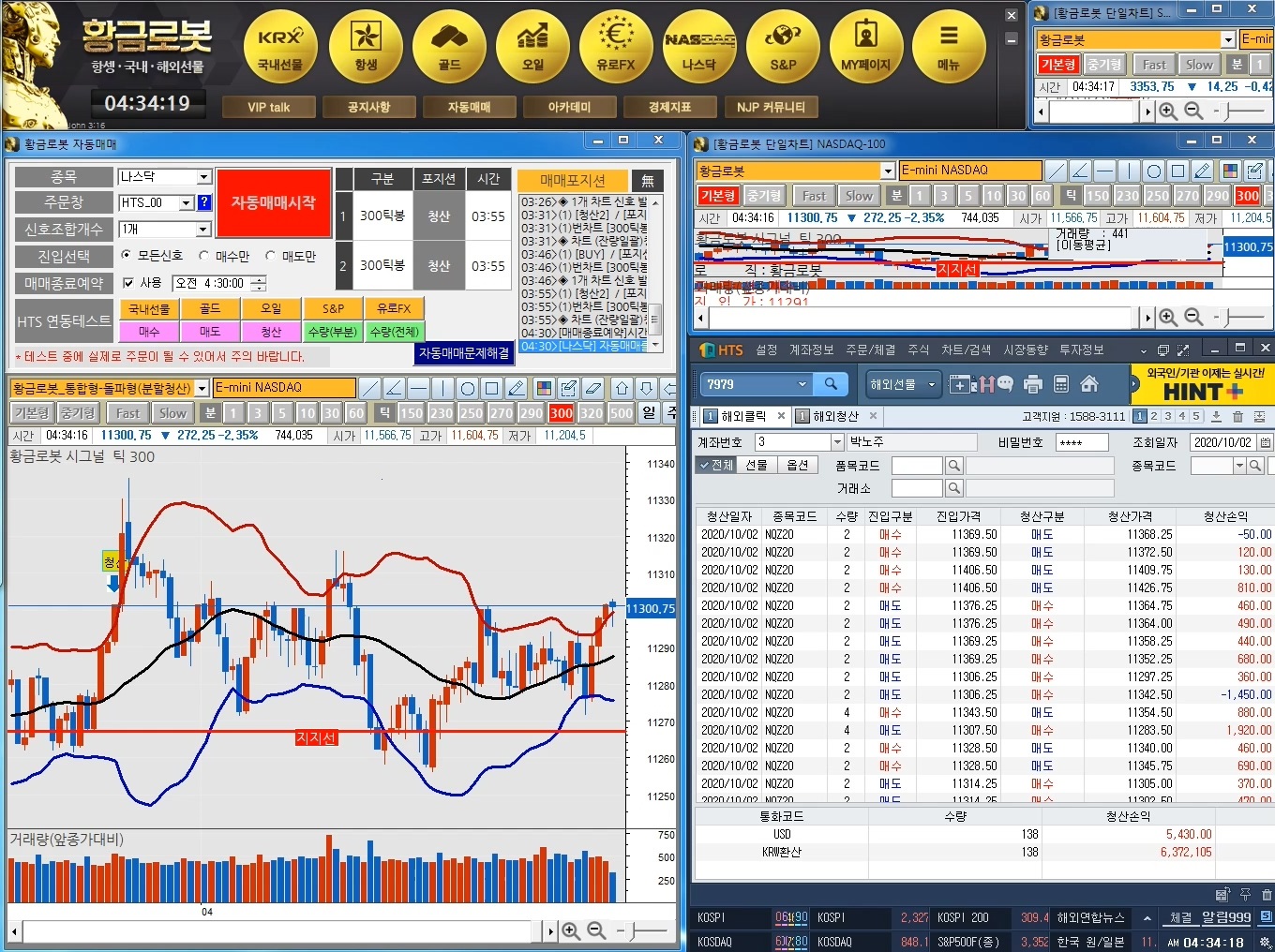
Task: Switch to the 해외청산 tab
Action: coord(835,416)
